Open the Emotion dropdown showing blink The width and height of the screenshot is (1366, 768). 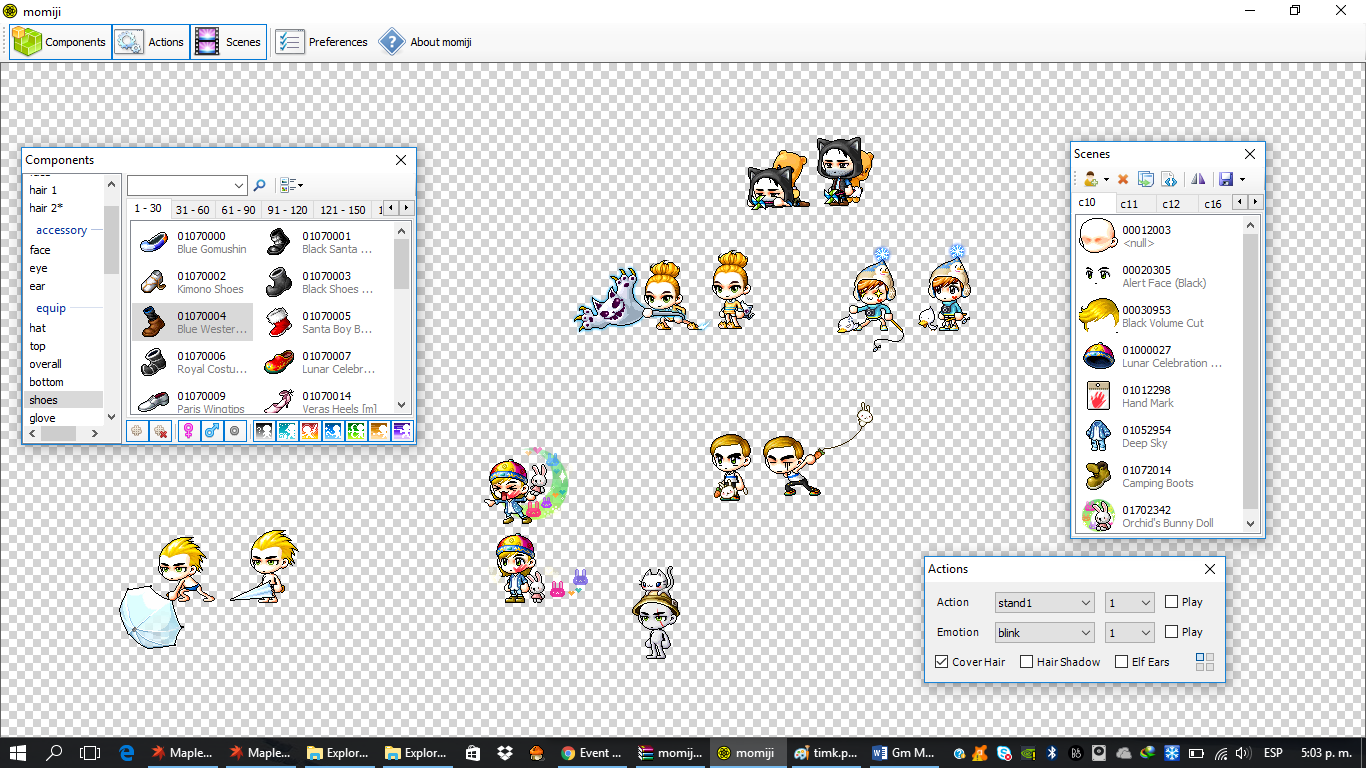(1044, 633)
